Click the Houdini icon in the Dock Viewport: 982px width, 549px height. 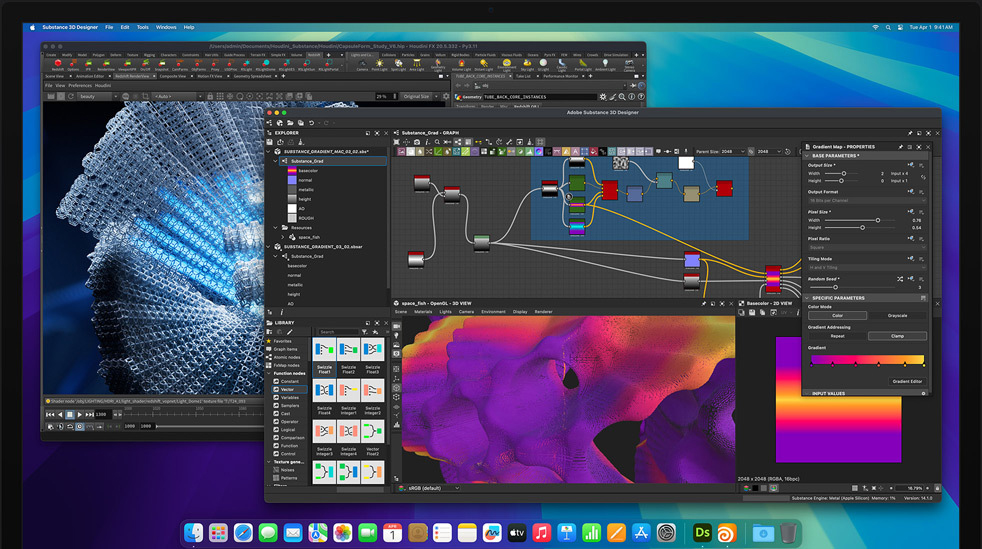(x=729, y=533)
